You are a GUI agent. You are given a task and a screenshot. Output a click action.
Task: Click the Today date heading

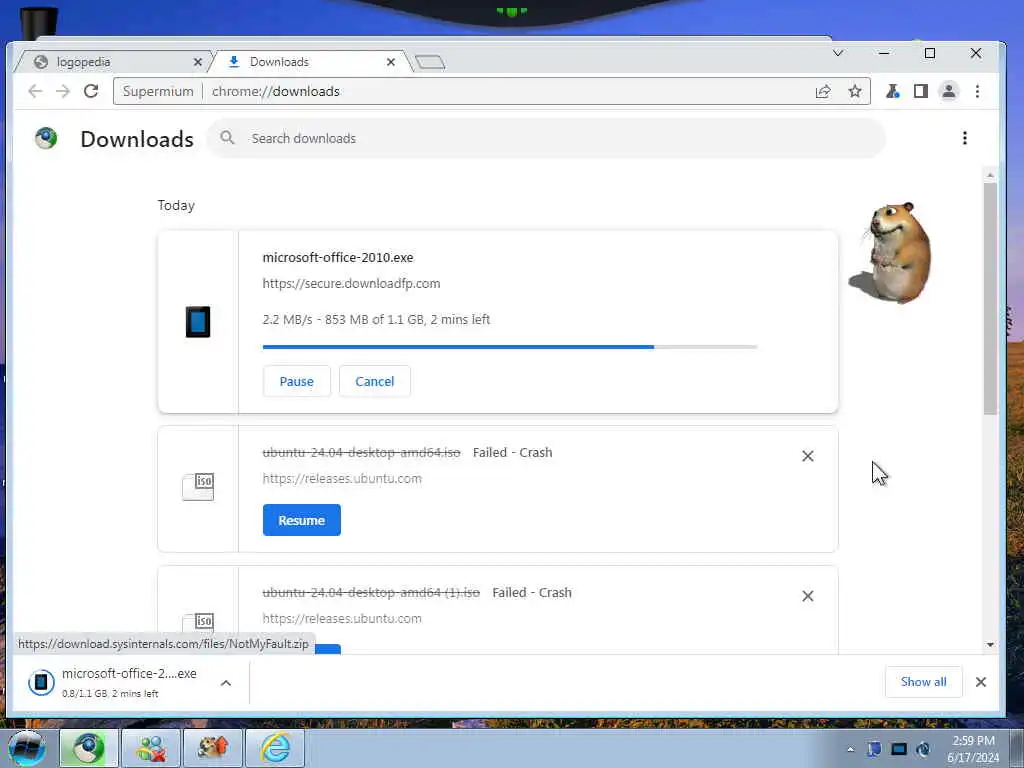click(176, 205)
